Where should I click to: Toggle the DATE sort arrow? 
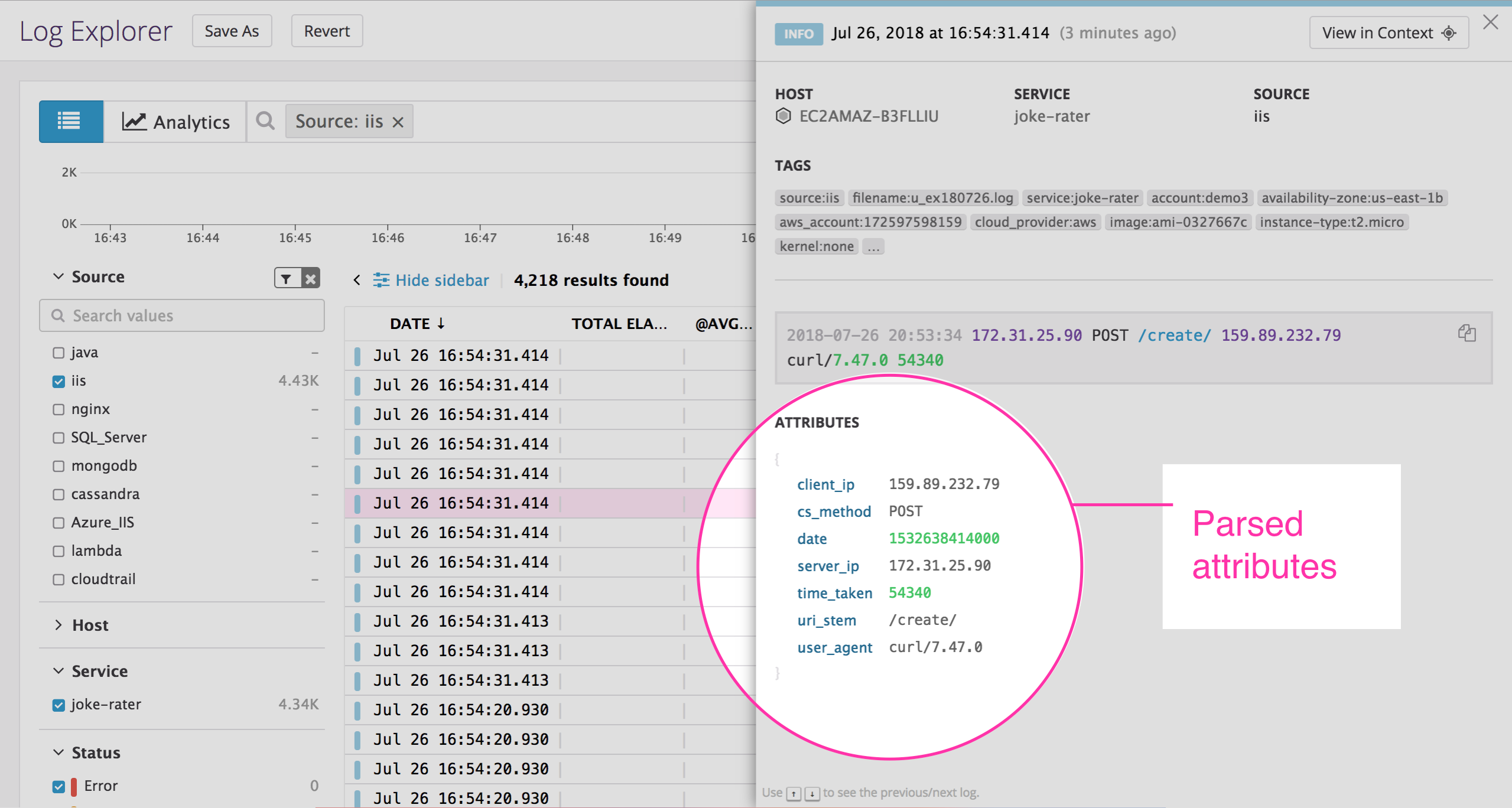tap(440, 324)
